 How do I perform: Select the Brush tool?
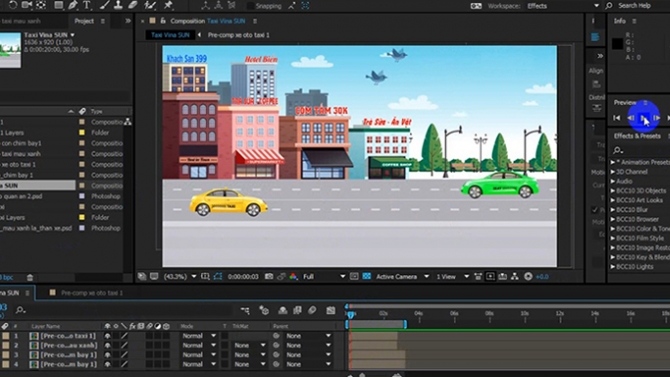point(105,5)
